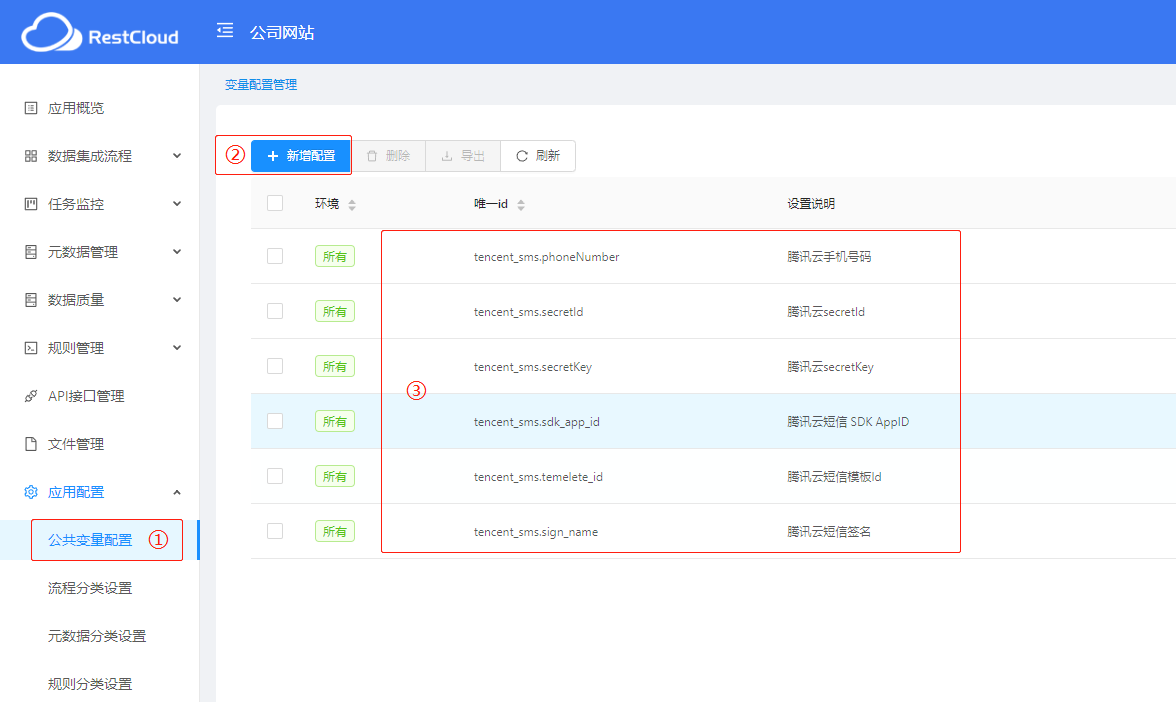This screenshot has width=1176, height=702.
Task: Click the 文件管理 file icon
Action: [x=31, y=444]
